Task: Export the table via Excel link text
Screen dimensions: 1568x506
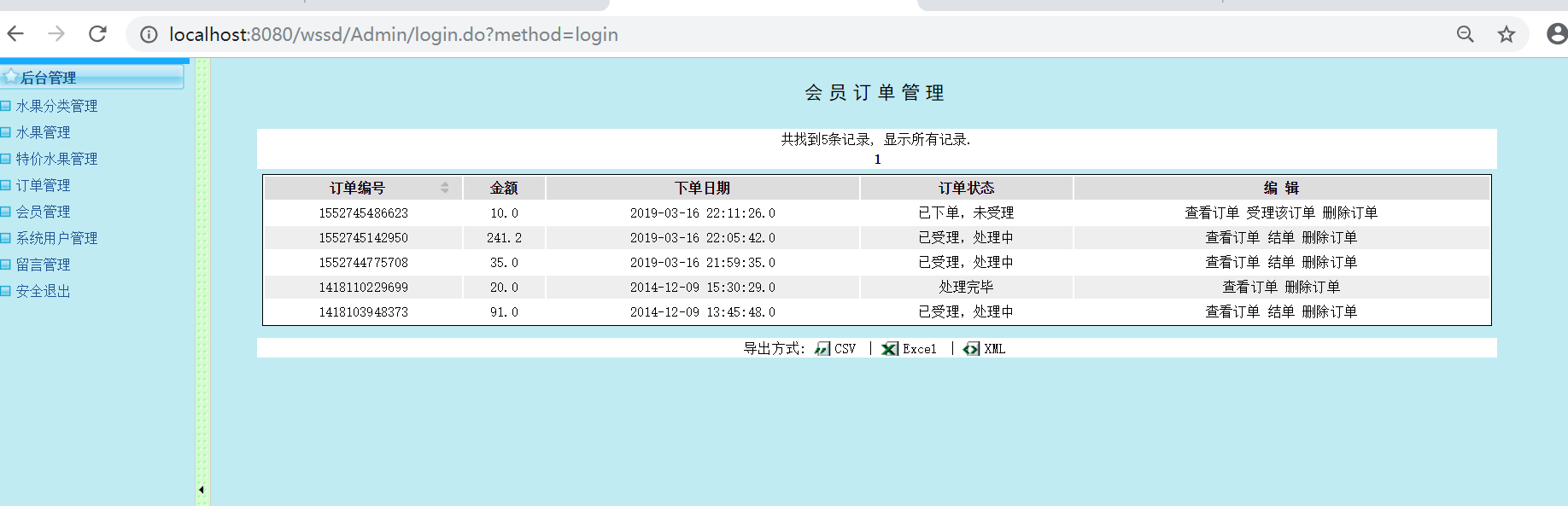Action: pyautogui.click(x=919, y=349)
